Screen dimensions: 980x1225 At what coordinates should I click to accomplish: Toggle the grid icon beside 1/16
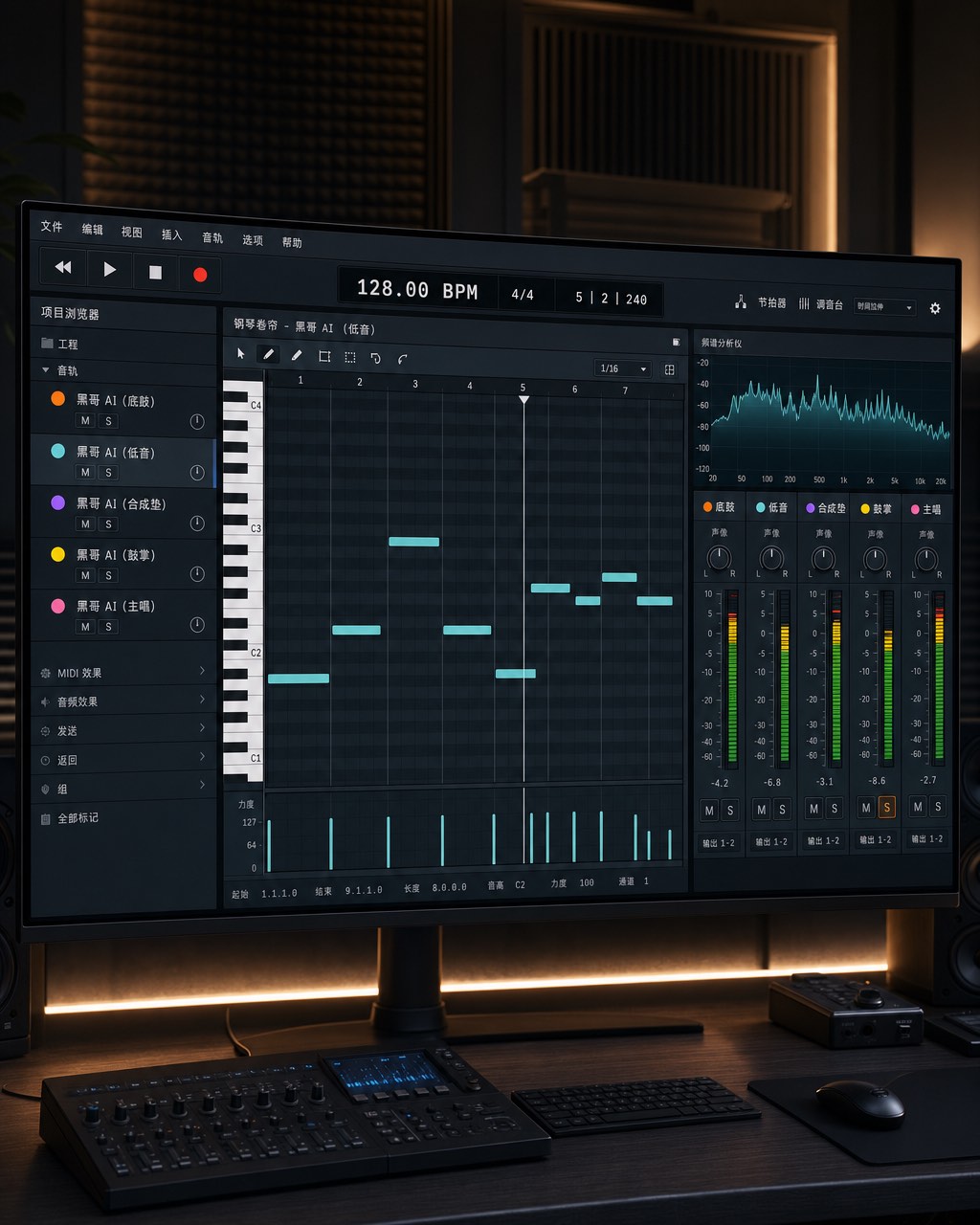click(670, 369)
